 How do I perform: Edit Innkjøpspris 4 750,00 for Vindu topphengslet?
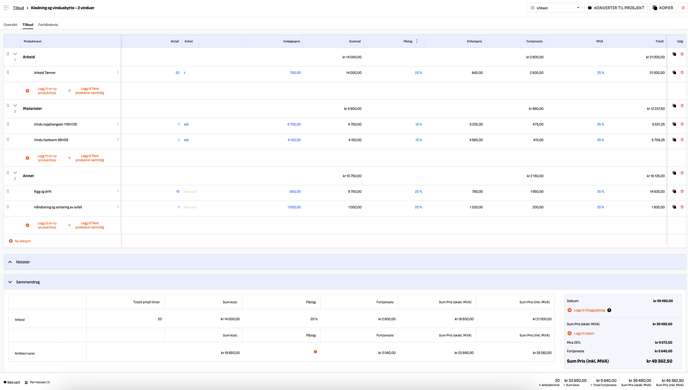294,124
